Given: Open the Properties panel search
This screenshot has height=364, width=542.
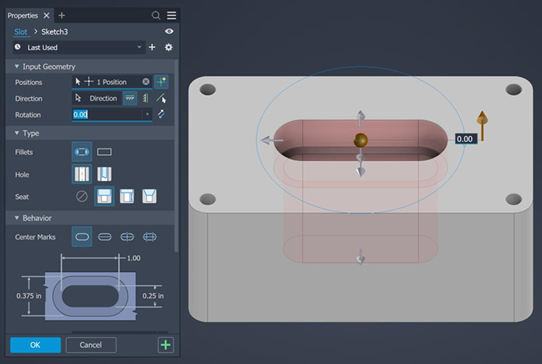Looking at the screenshot, I should 156,16.
